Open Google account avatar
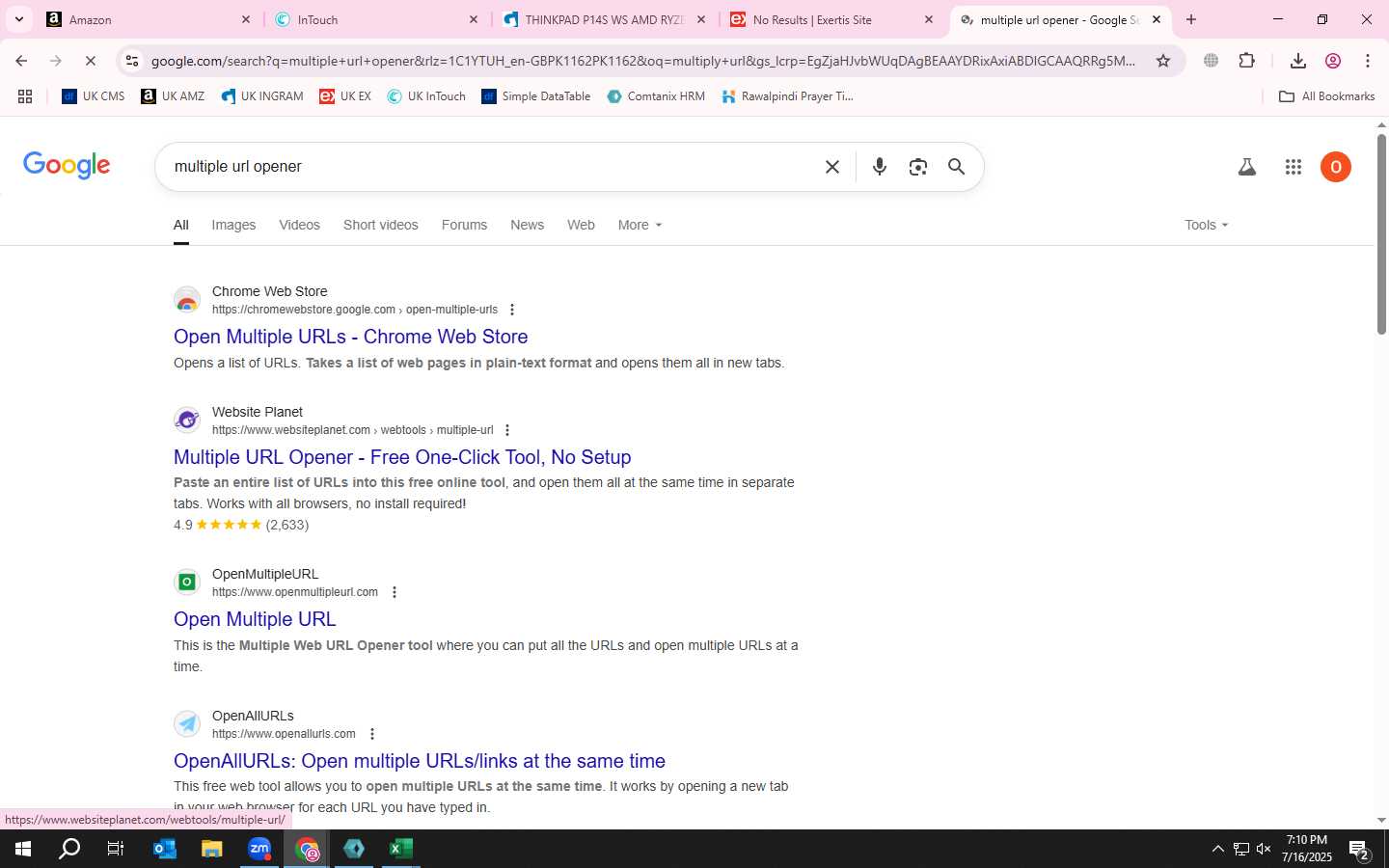 coord(1336,167)
